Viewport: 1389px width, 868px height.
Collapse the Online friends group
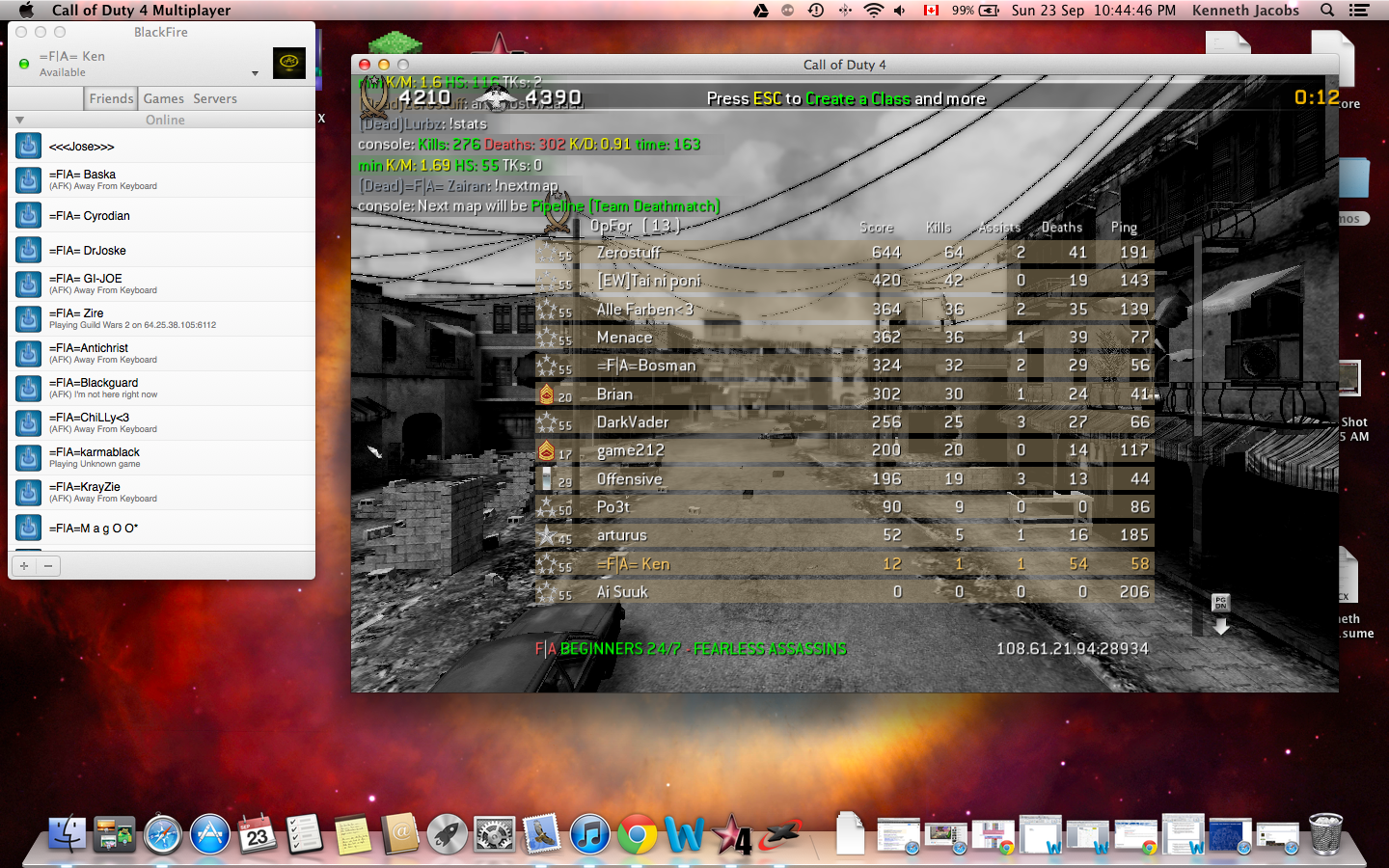pyautogui.click(x=19, y=120)
